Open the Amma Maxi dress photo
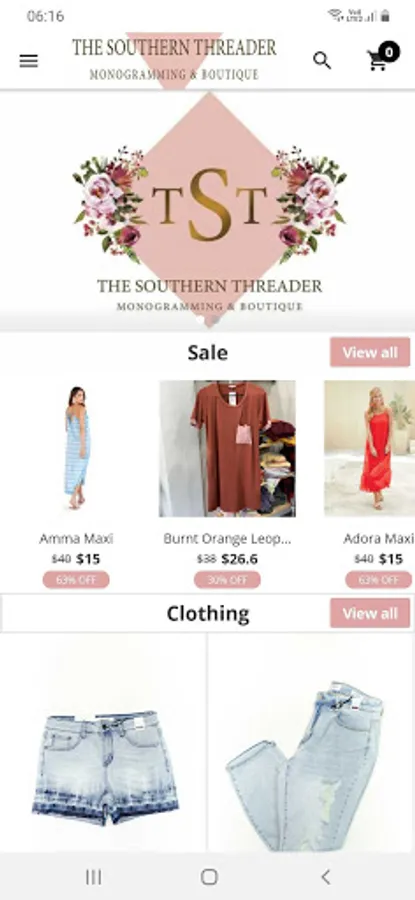Screen dimensions: 415x900 coord(76,448)
